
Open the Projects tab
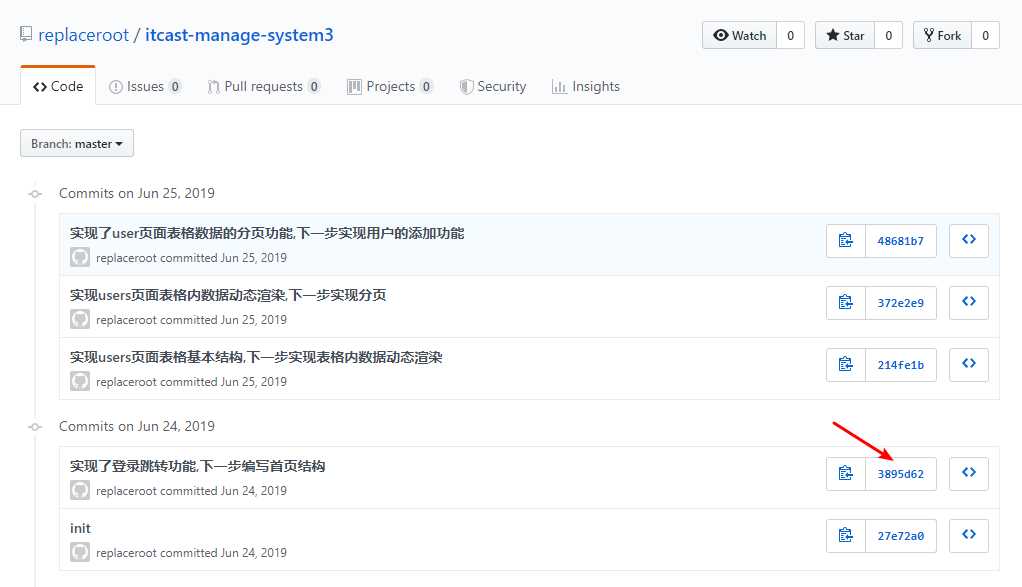390,86
